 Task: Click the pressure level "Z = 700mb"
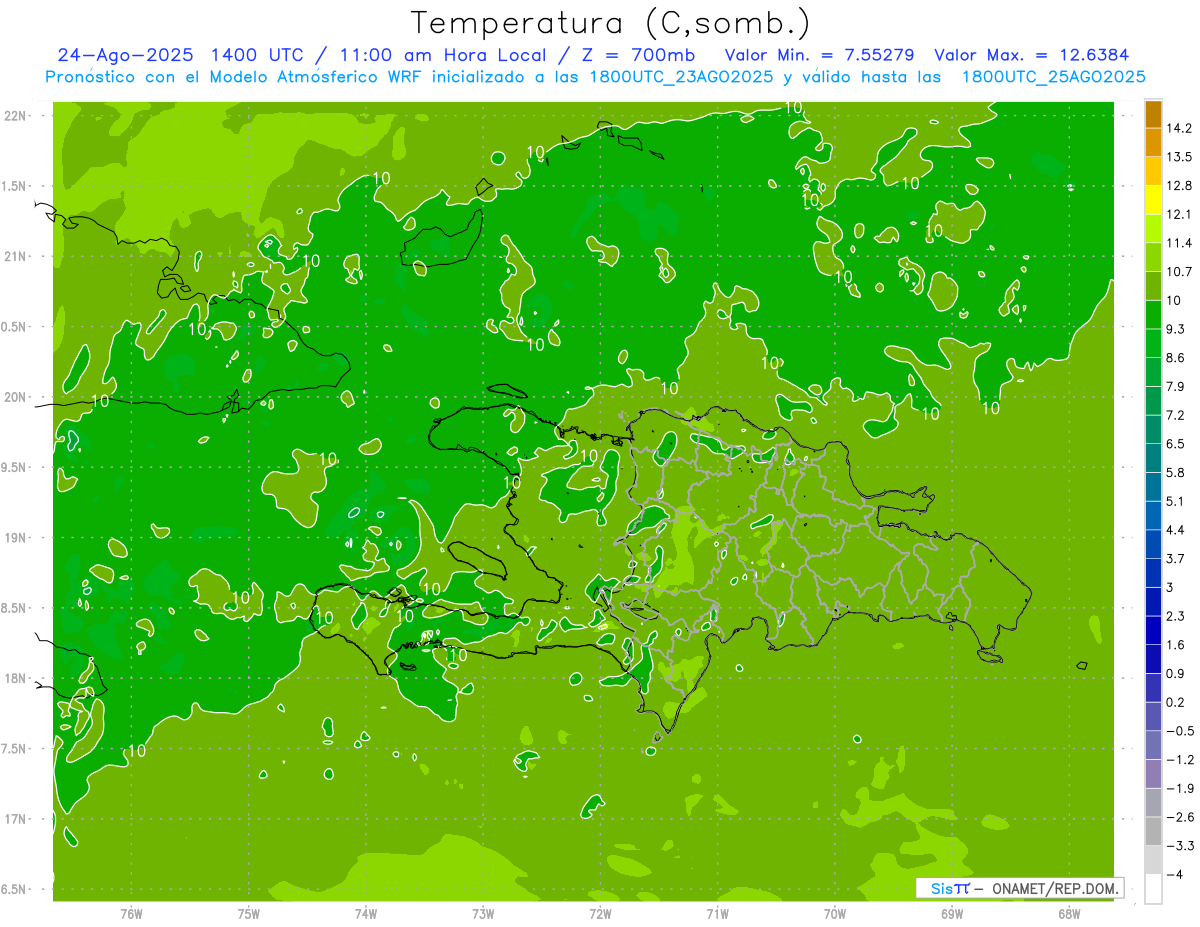pyautogui.click(x=637, y=55)
